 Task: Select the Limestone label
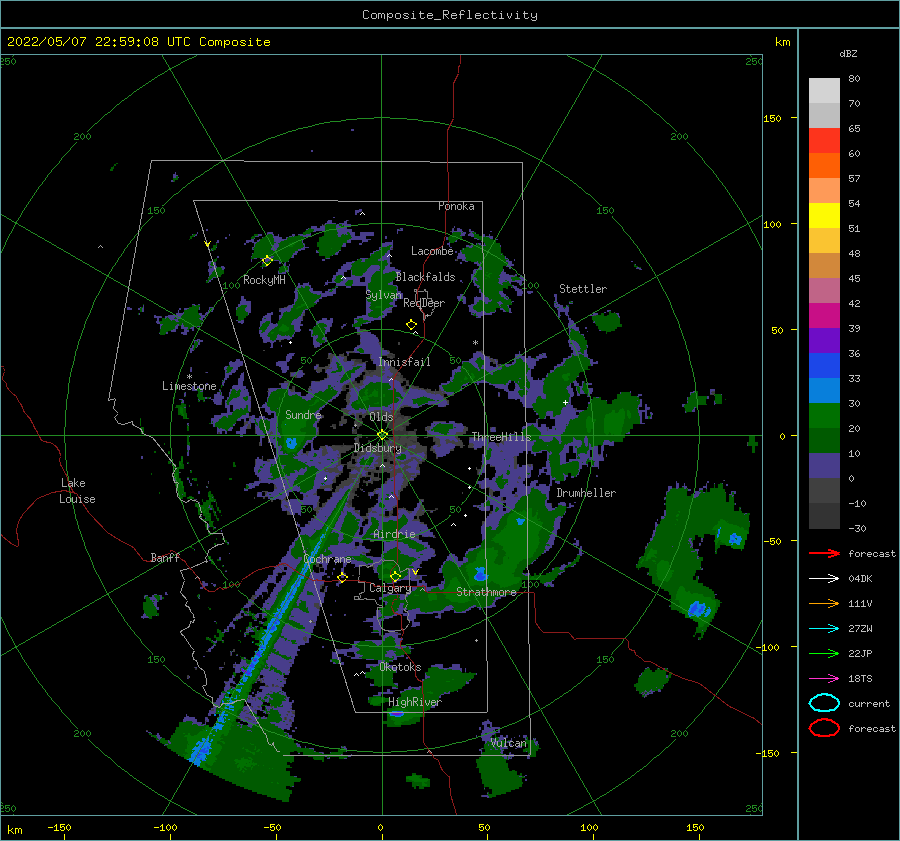(x=189, y=386)
